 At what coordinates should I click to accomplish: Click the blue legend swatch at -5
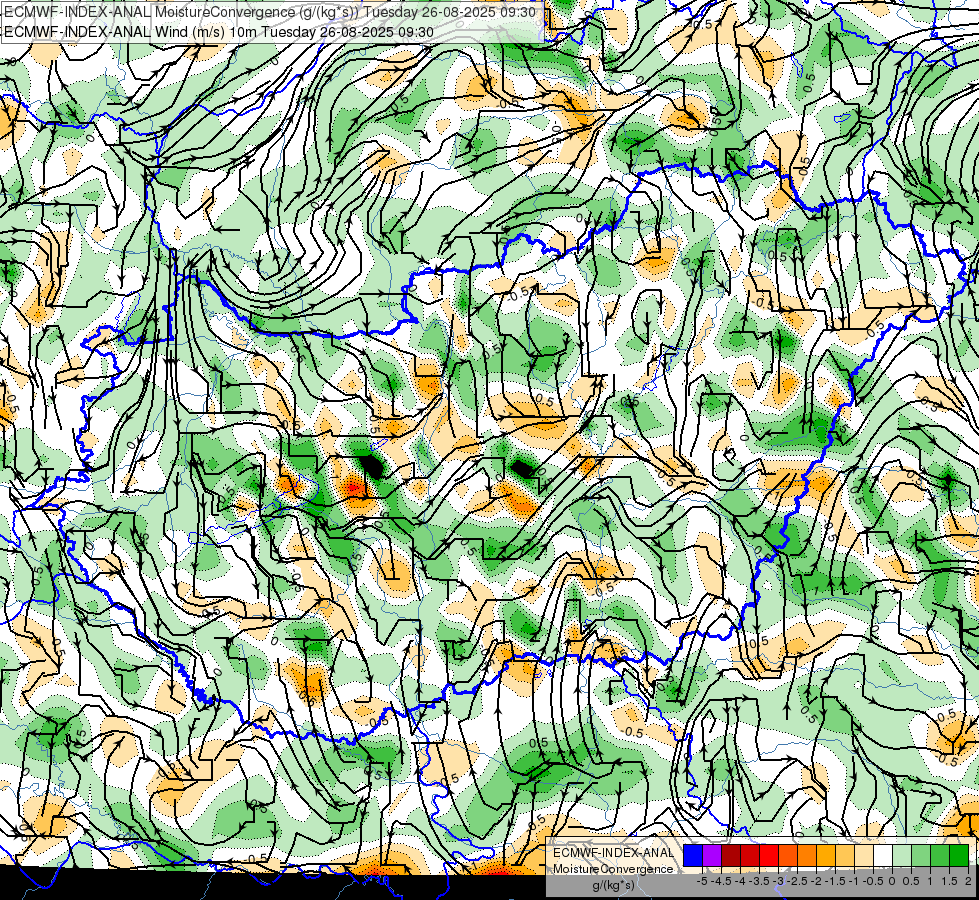click(x=693, y=856)
